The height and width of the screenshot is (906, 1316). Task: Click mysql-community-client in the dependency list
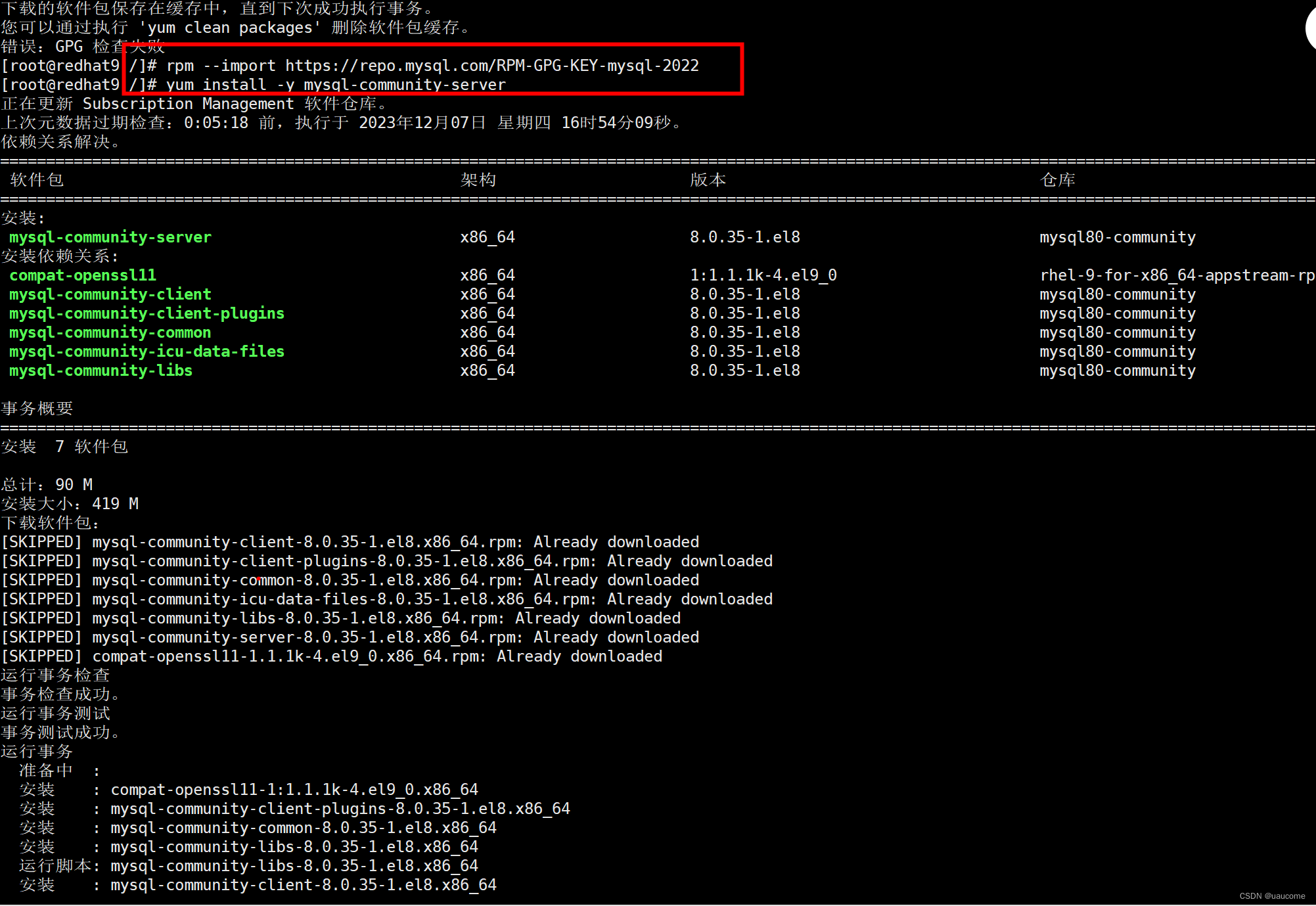(110, 294)
